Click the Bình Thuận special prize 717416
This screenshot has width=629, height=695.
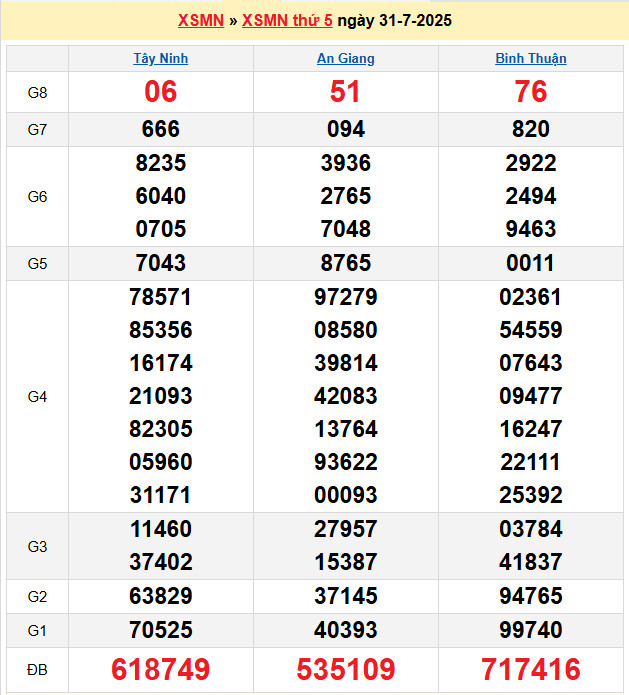[x=530, y=669]
